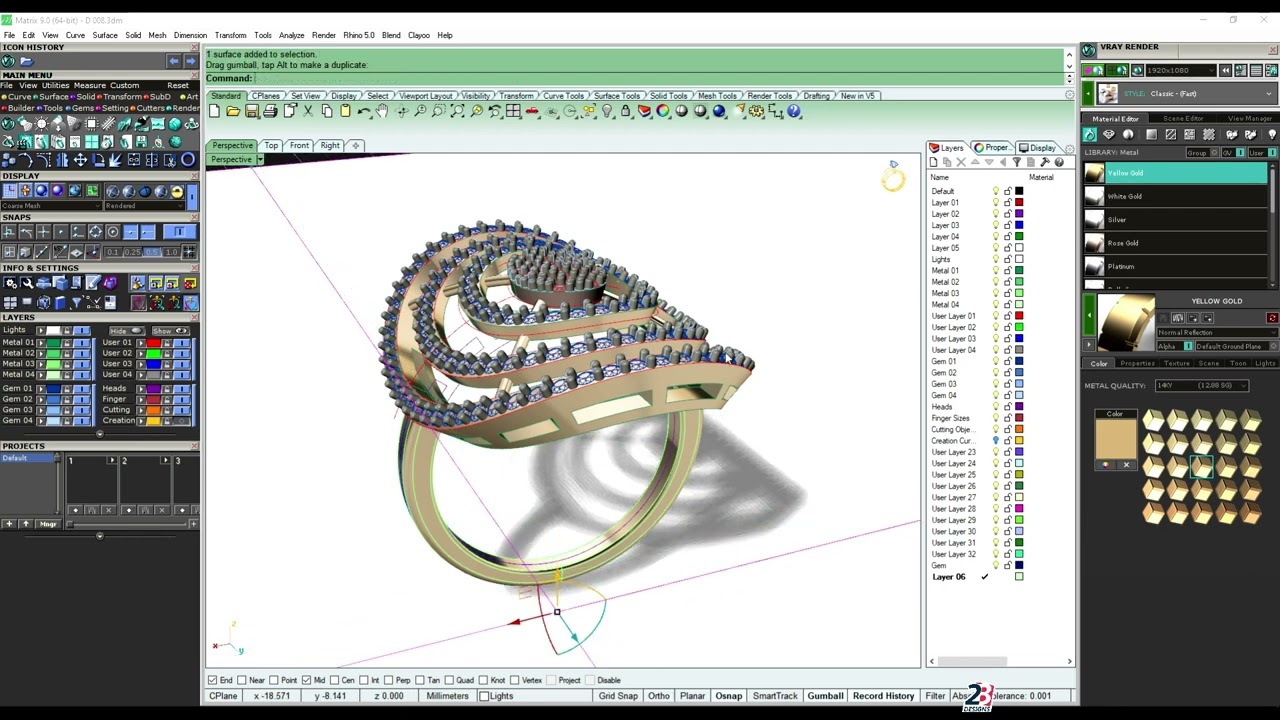Enable the Cen osnap checkbox
The image size is (1280, 720).
335,680
